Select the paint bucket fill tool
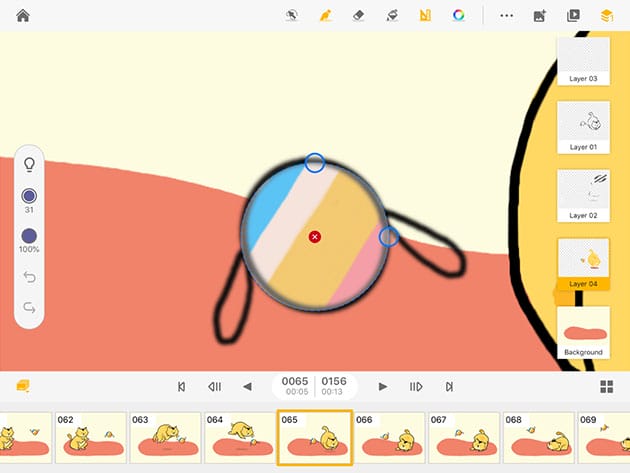The height and width of the screenshot is (473, 630). coord(392,15)
